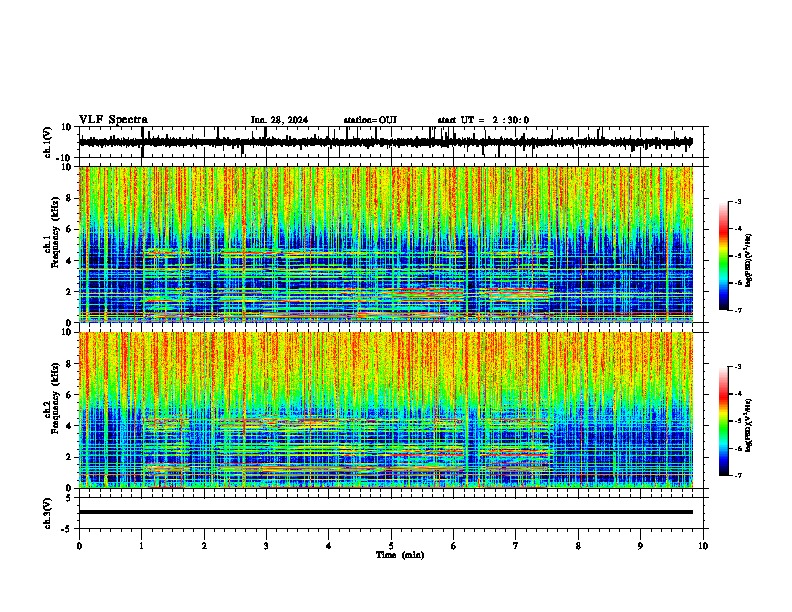792x612 pixels.
Task: Click the "VLF Spectra" title text
Action: 113,120
